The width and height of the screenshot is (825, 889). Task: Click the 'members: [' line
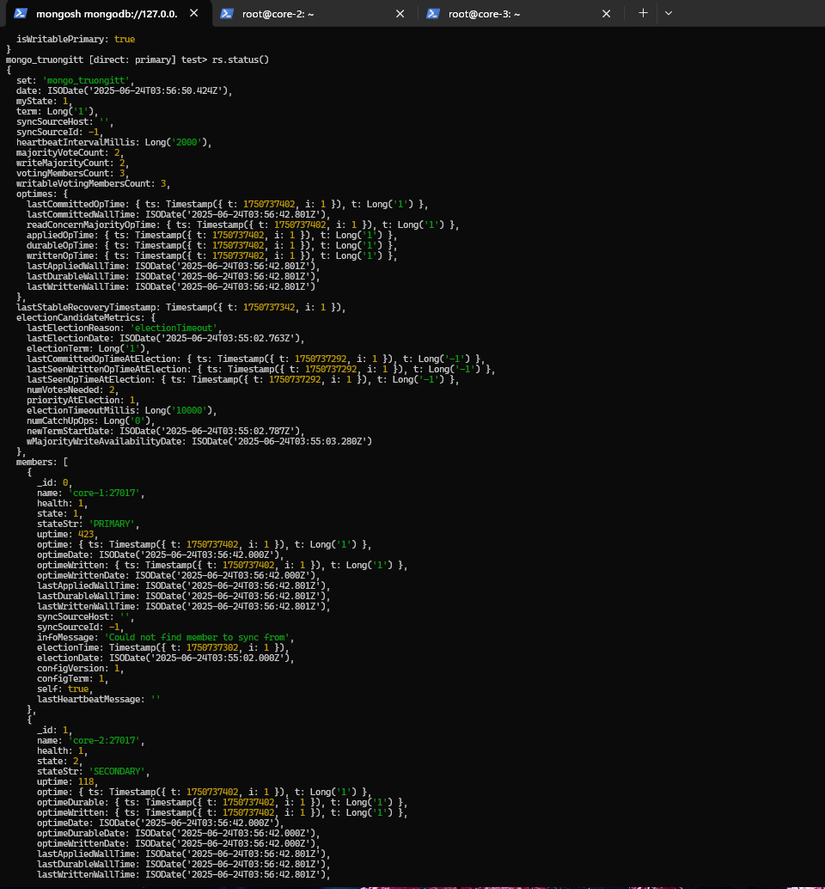point(42,462)
